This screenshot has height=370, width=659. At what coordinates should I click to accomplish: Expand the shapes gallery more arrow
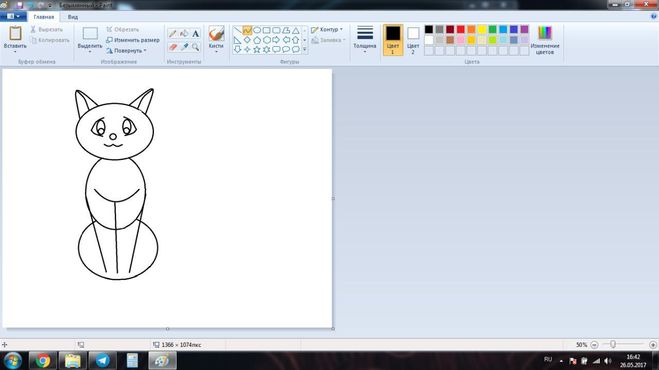305,50
